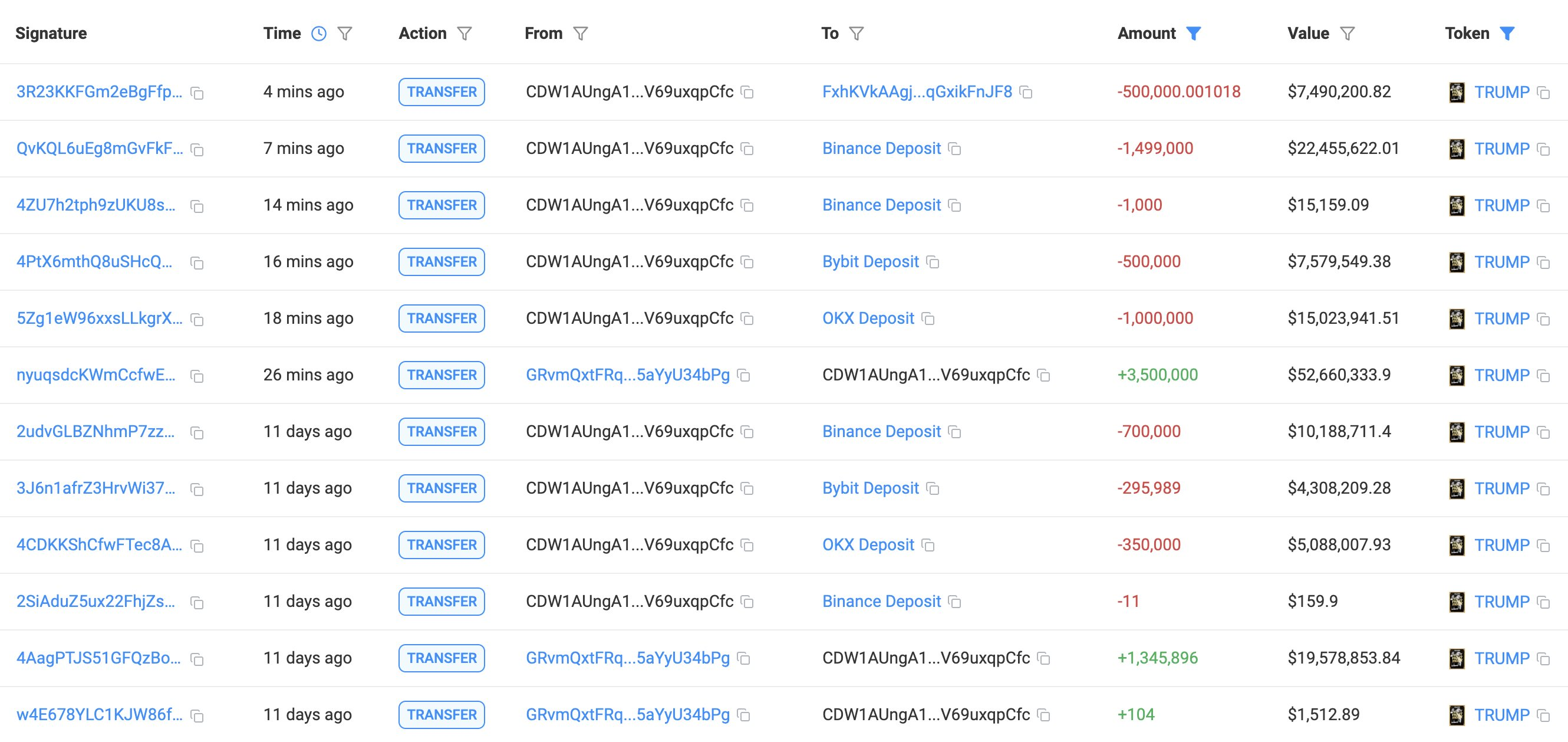
Task: Open the filter on the To column
Action: tap(857, 34)
